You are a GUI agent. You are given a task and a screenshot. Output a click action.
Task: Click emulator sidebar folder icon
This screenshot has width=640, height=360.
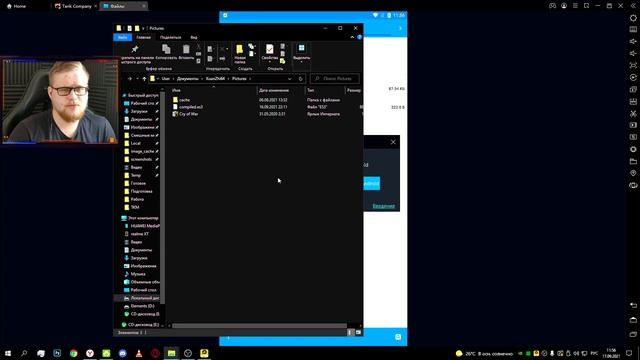click(633, 161)
